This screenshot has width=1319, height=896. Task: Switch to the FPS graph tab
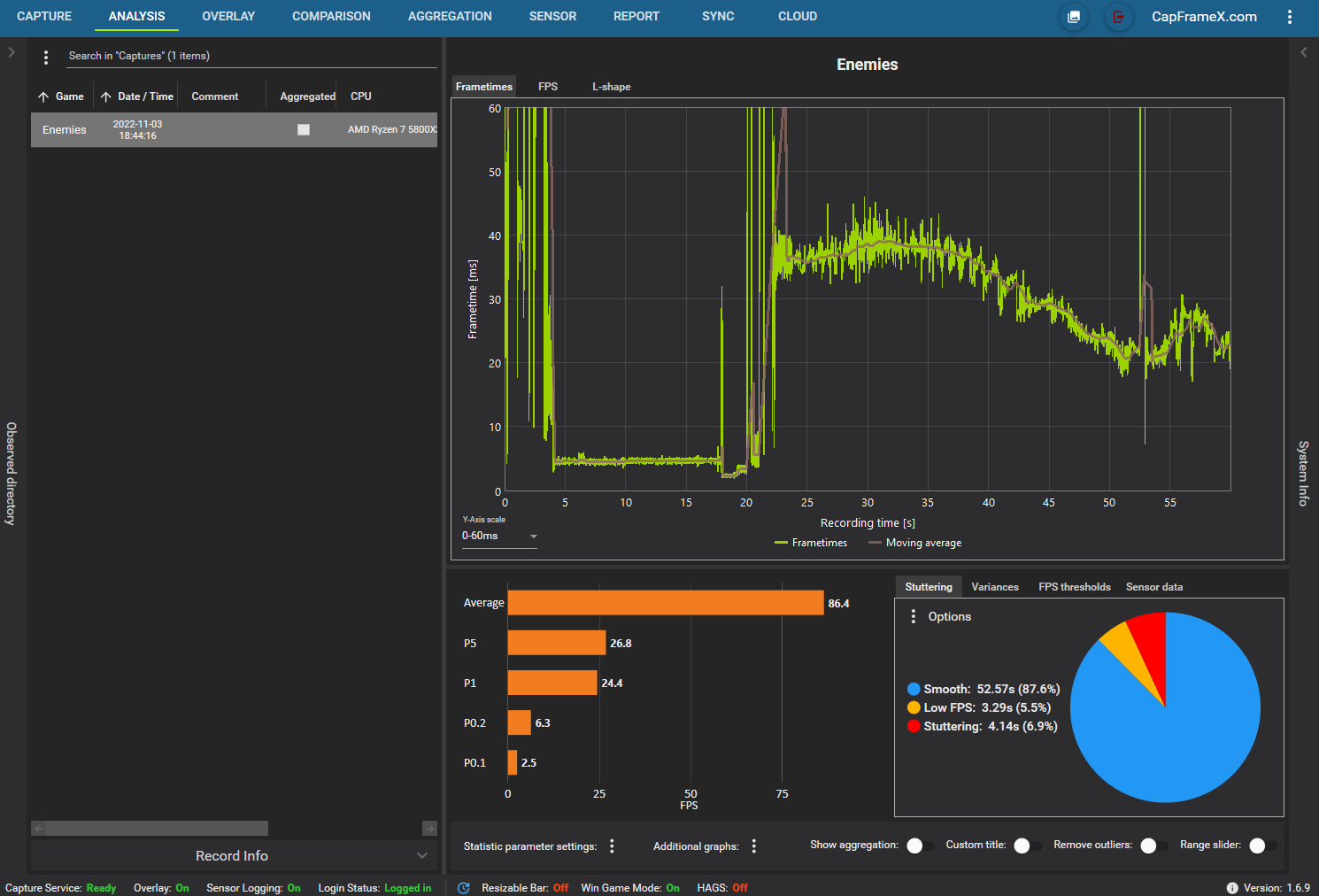pyautogui.click(x=548, y=87)
